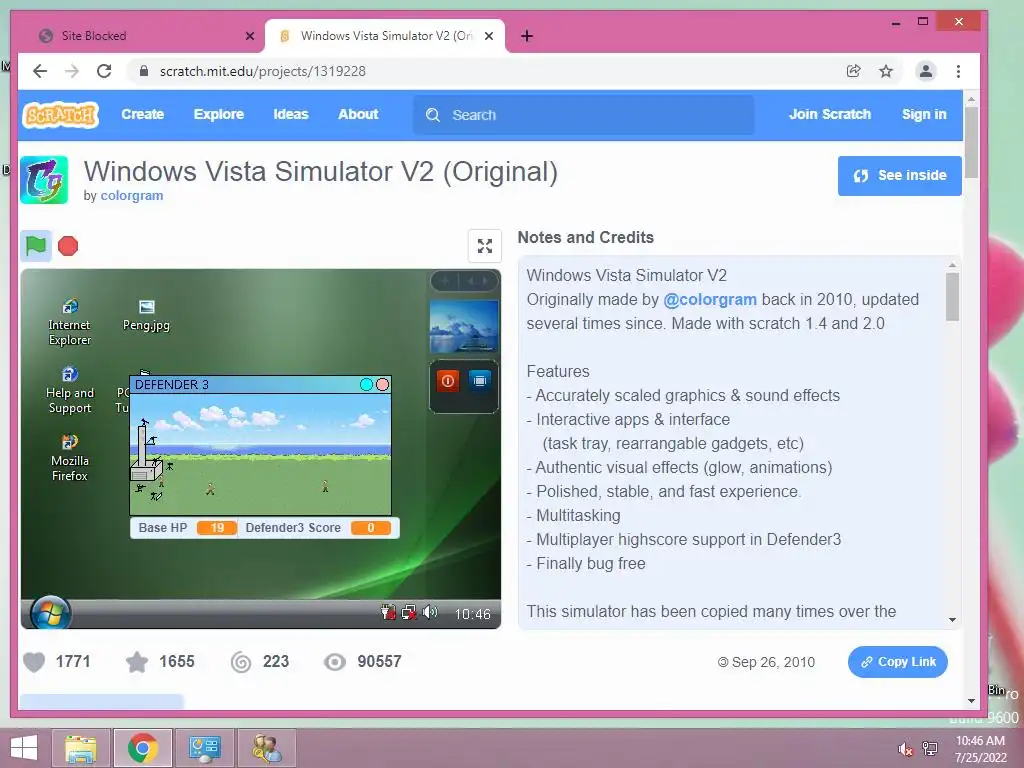
Task: Click Join Scratch link
Action: (830, 114)
